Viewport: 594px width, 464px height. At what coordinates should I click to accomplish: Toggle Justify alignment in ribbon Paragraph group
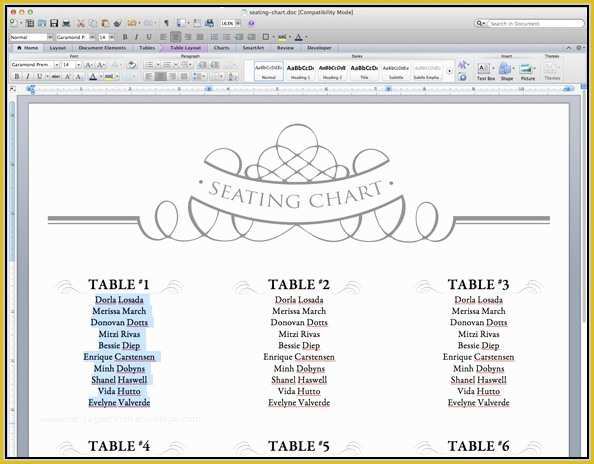184,77
